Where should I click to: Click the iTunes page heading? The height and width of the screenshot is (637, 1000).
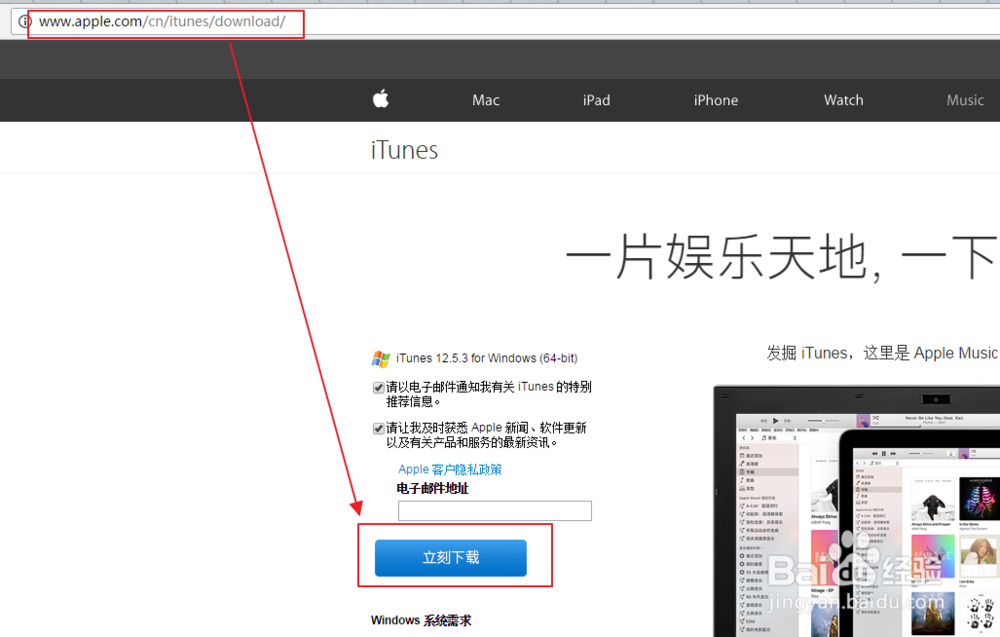tap(404, 150)
